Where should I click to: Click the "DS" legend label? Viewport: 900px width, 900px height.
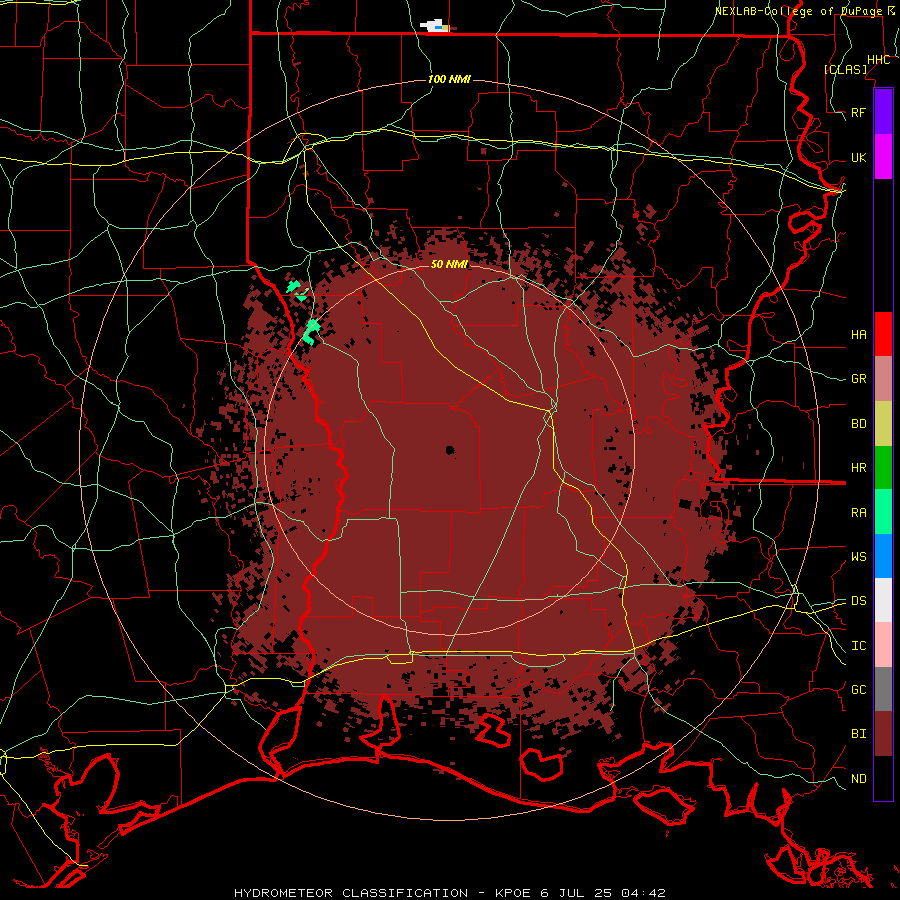point(859,601)
